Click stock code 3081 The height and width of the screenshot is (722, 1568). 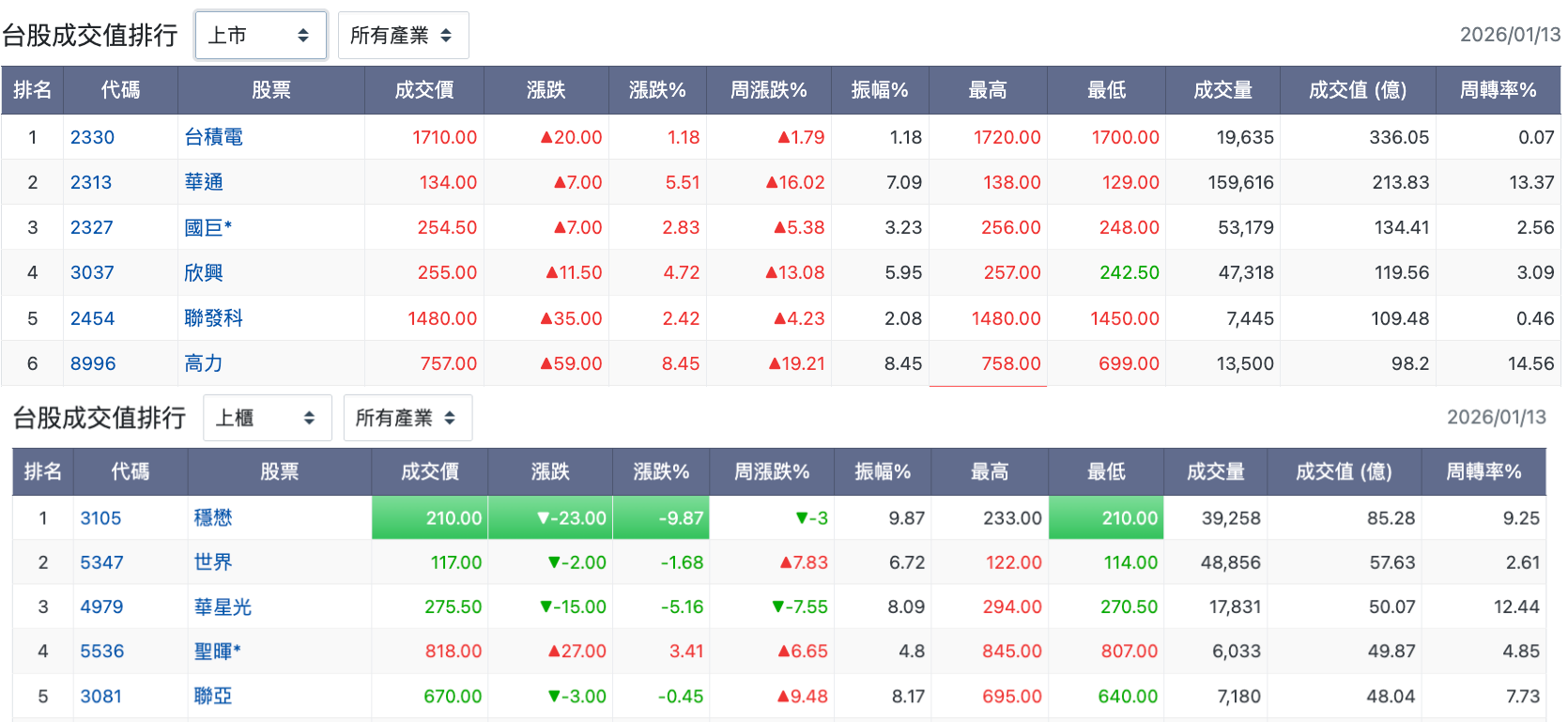click(100, 697)
